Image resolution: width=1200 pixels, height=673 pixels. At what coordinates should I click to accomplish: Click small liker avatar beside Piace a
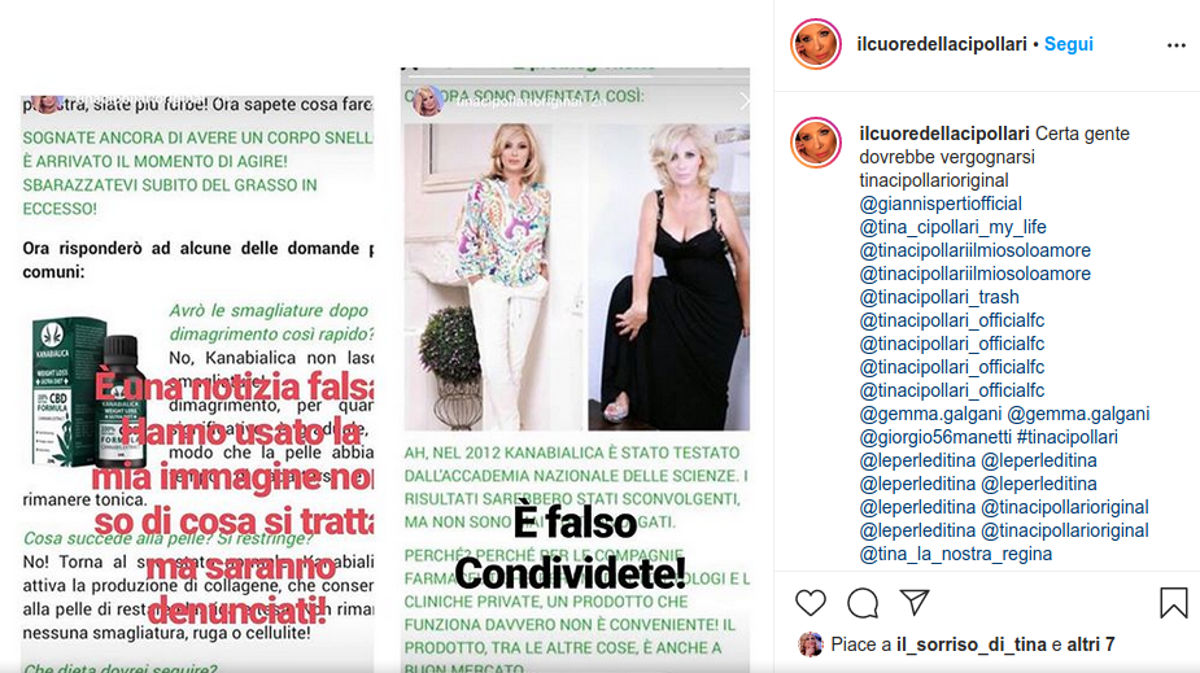click(x=810, y=645)
